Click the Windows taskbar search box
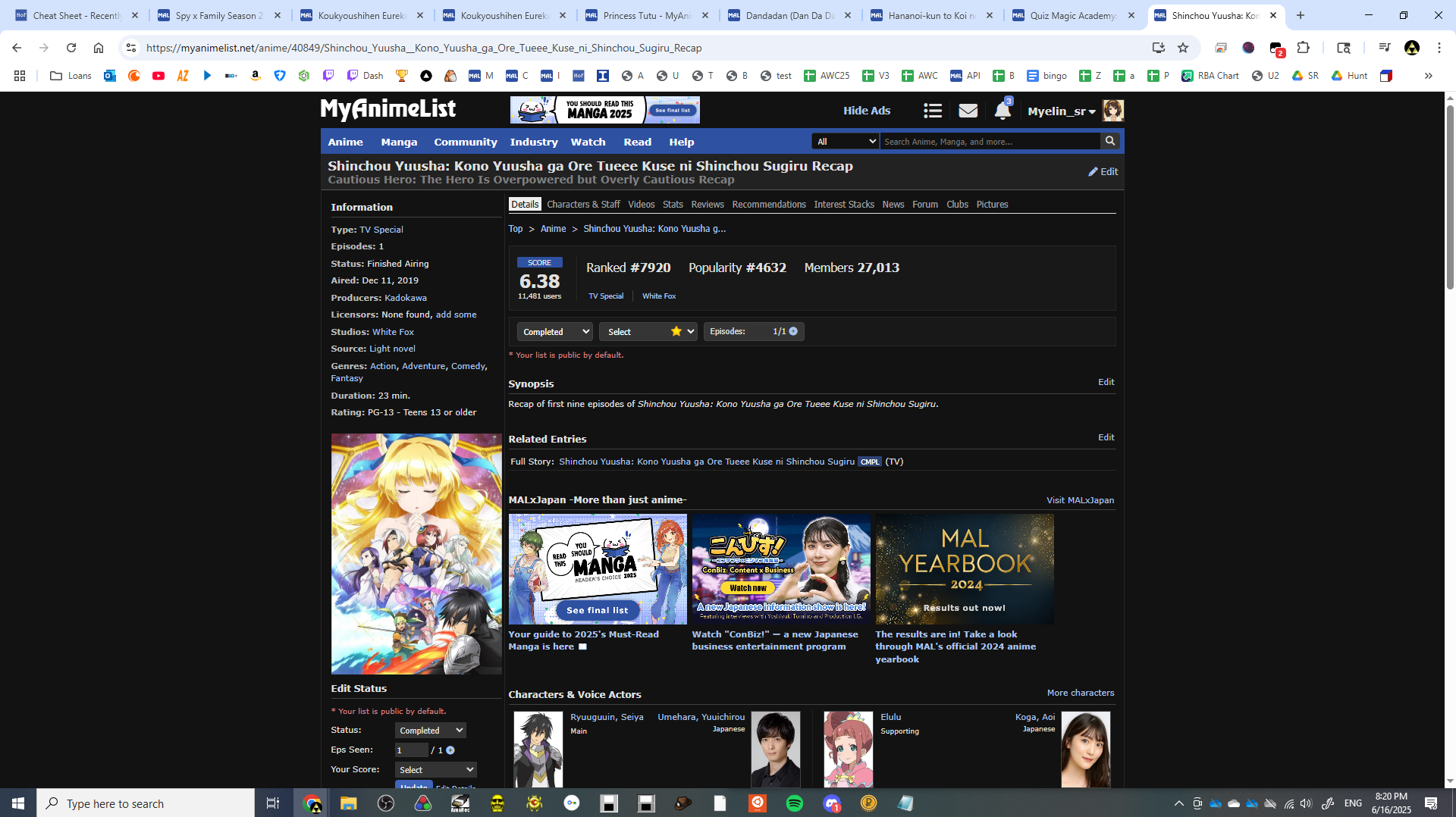The width and height of the screenshot is (1456, 817). click(146, 803)
